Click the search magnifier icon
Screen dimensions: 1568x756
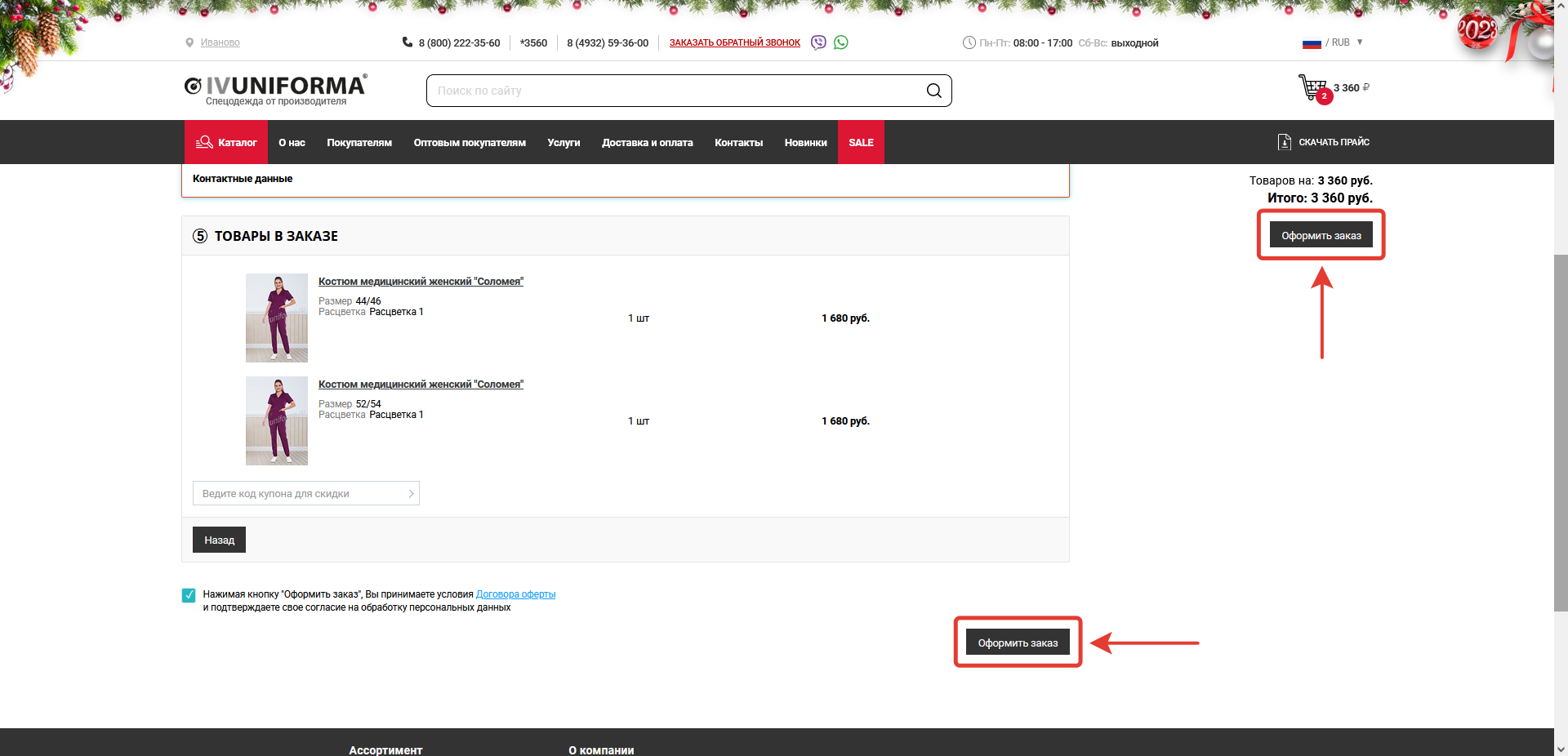(933, 91)
